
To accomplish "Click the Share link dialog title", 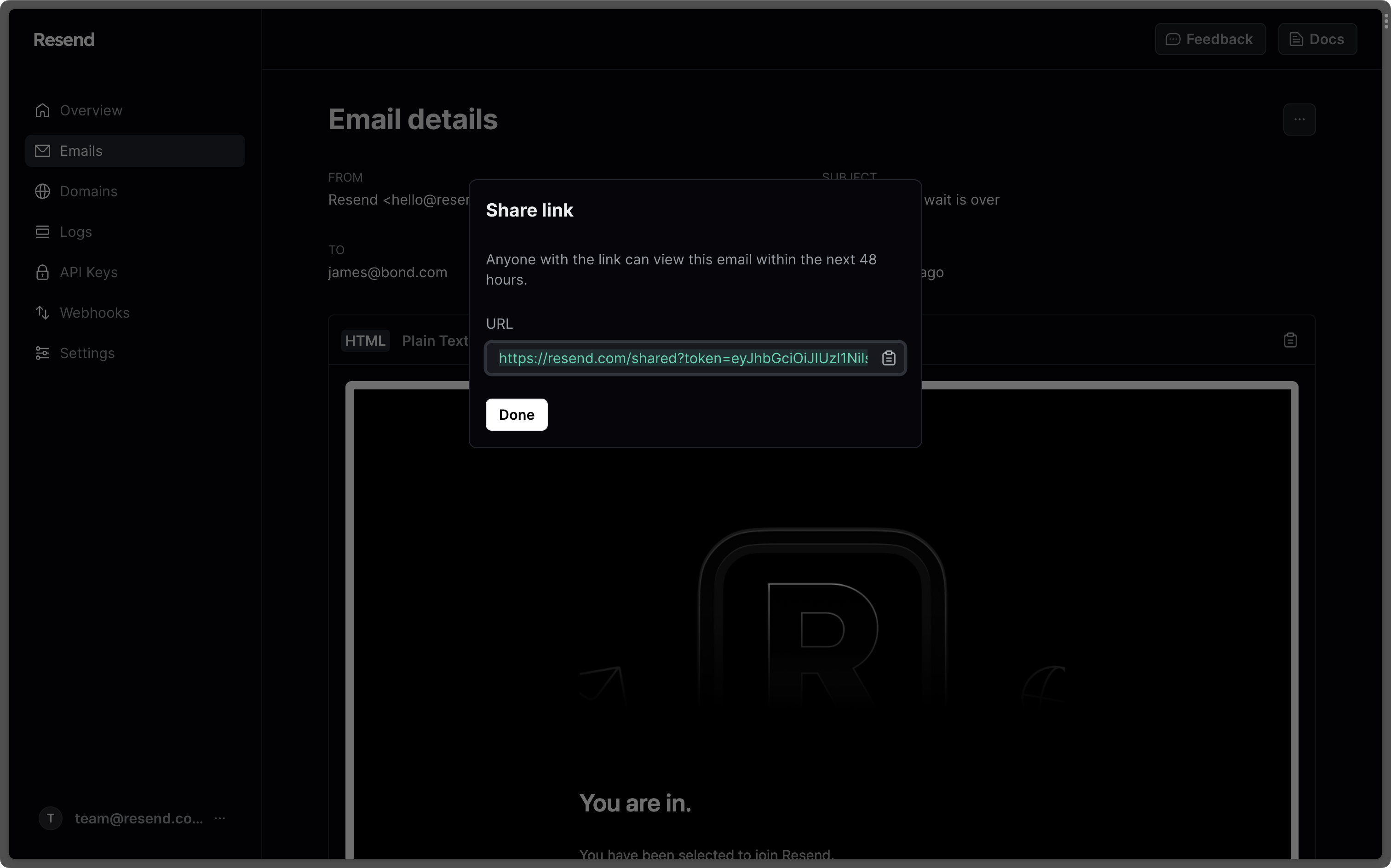I will pyautogui.click(x=529, y=210).
